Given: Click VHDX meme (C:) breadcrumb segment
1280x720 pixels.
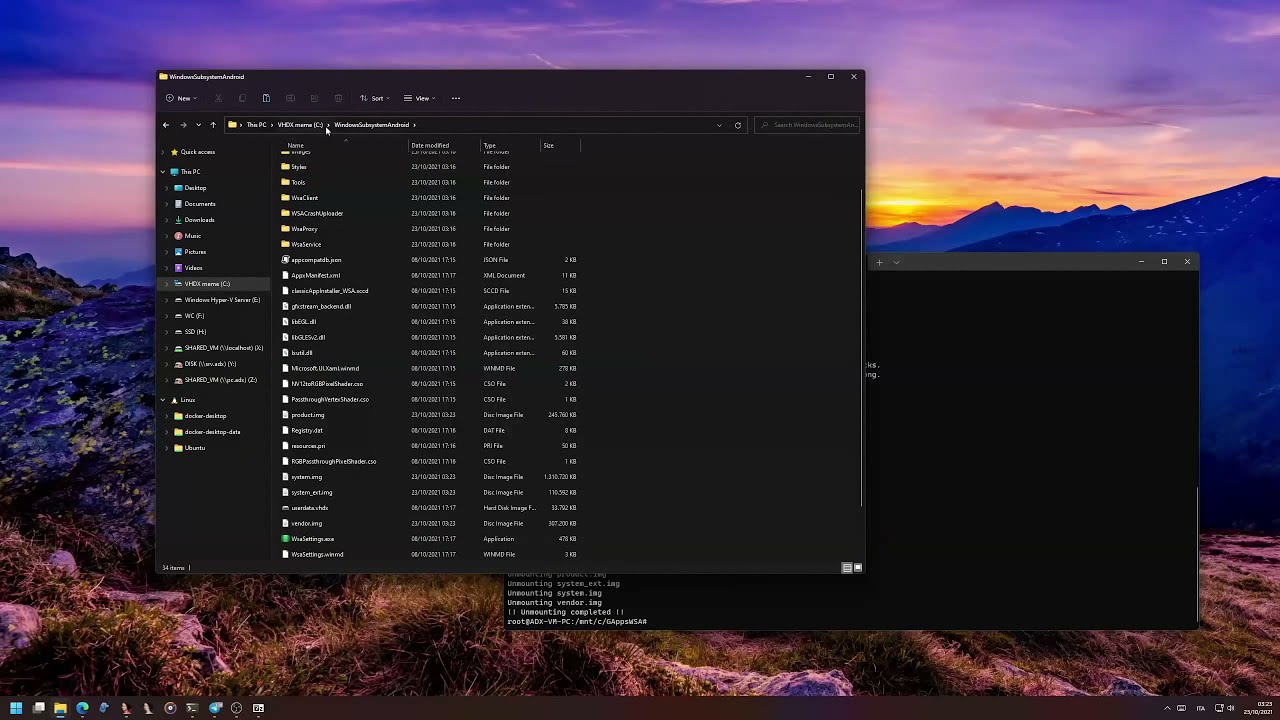Looking at the screenshot, I should pos(300,125).
